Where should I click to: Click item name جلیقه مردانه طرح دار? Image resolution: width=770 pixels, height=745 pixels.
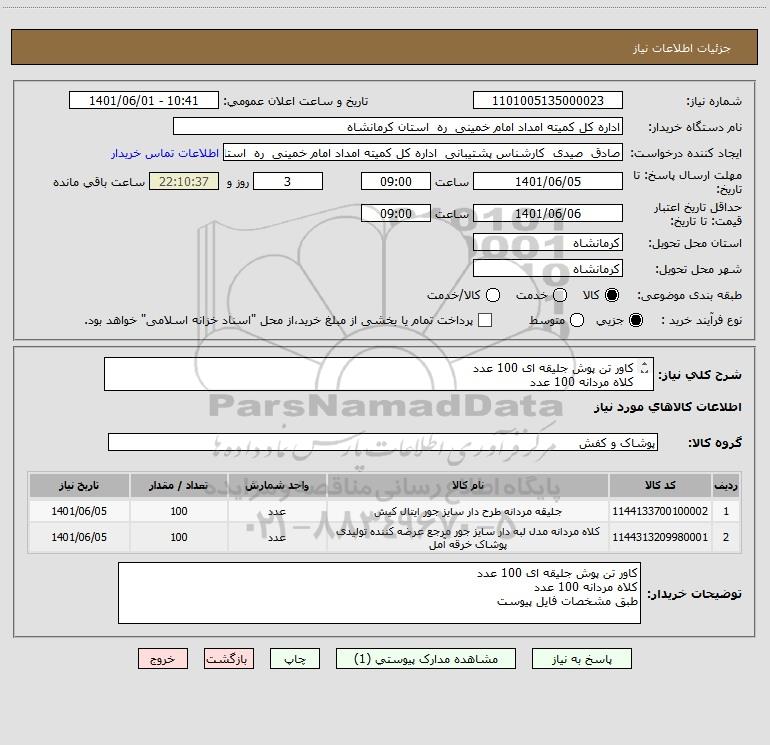(x=468, y=512)
